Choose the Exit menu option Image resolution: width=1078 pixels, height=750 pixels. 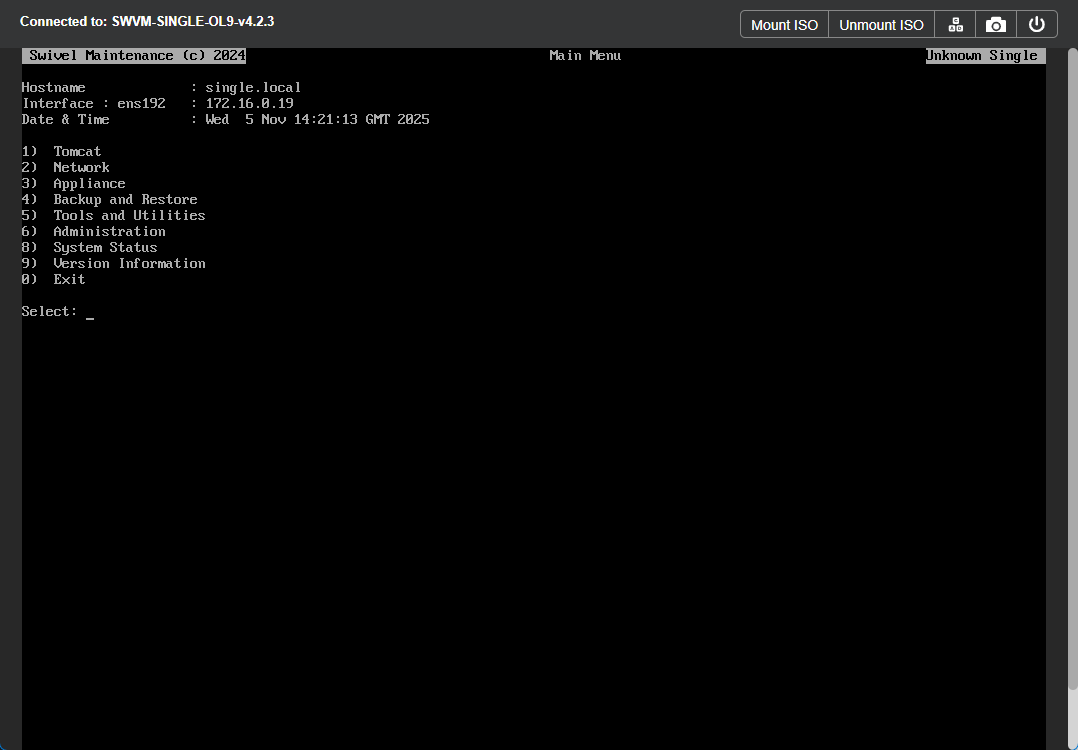point(69,279)
